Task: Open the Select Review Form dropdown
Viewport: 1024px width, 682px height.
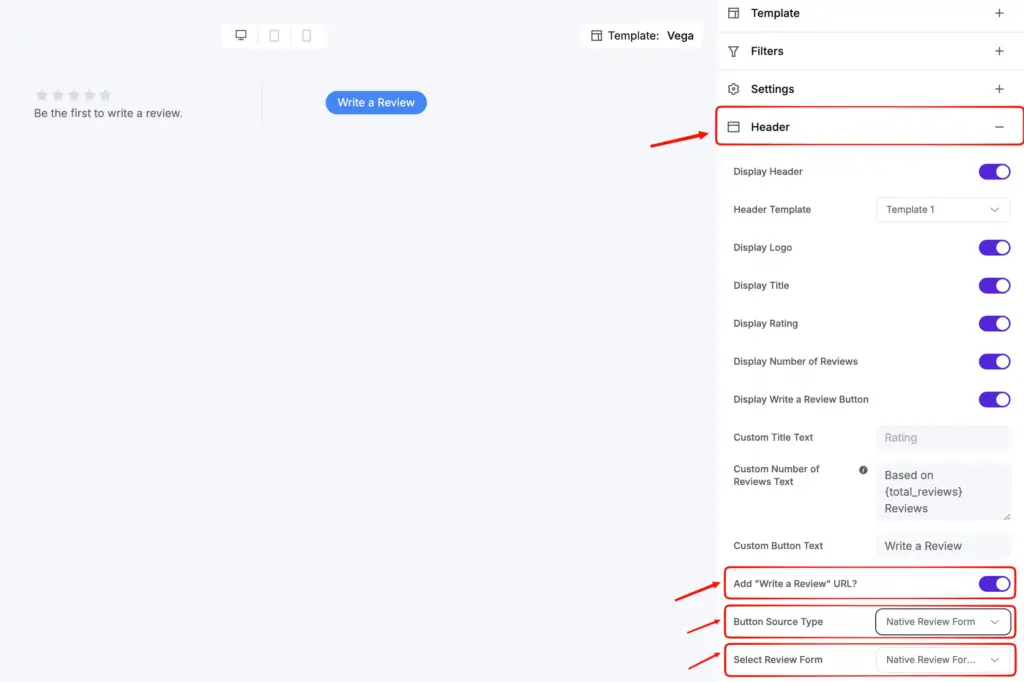Action: pyautogui.click(x=941, y=659)
